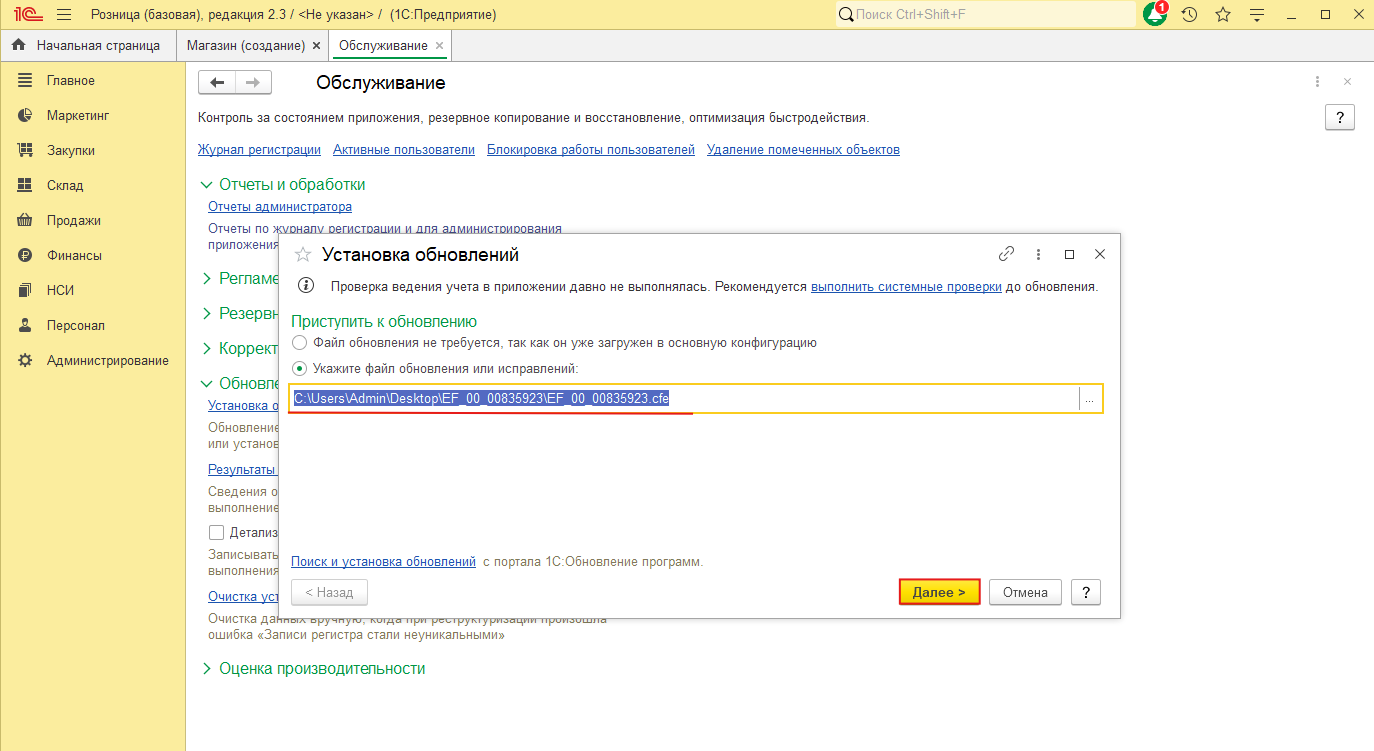Open notifications bell icon
The image size is (1374, 751).
(1155, 15)
